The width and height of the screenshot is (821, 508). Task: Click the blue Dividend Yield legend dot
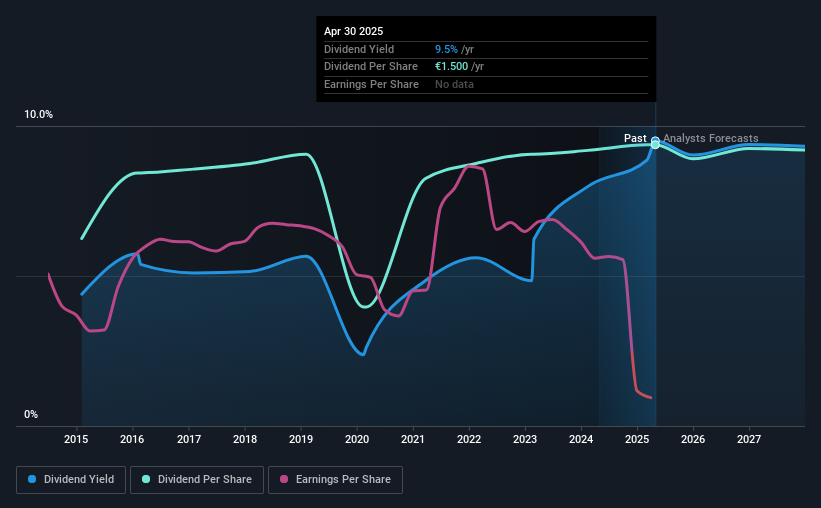32,479
